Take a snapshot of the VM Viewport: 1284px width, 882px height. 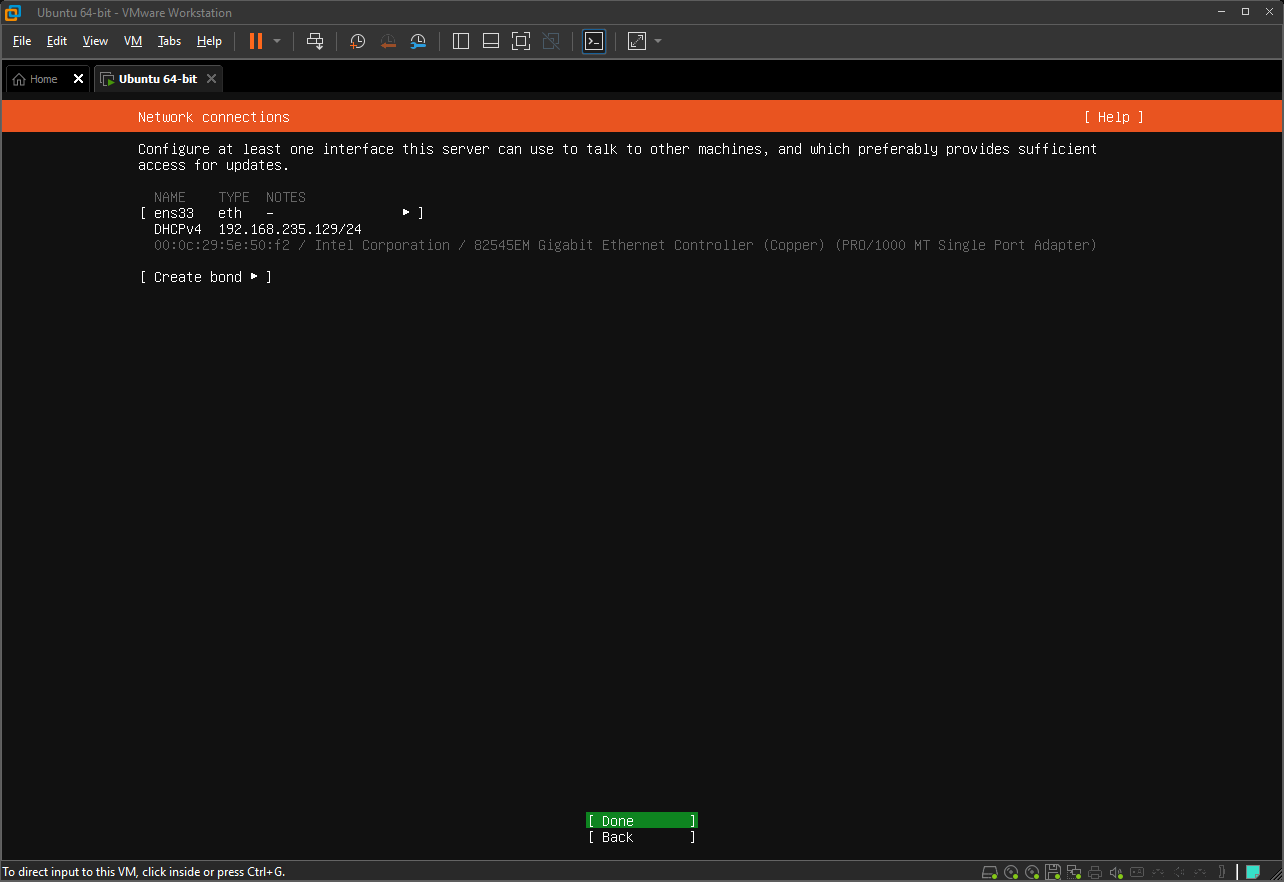point(357,41)
